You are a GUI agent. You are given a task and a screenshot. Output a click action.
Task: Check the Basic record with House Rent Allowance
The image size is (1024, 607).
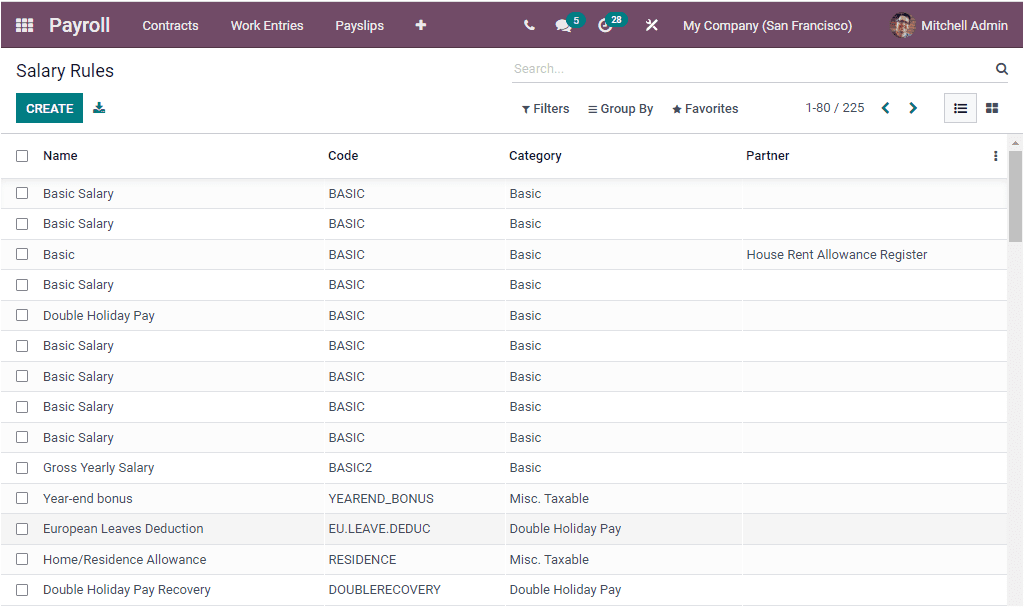pyautogui.click(x=22, y=254)
